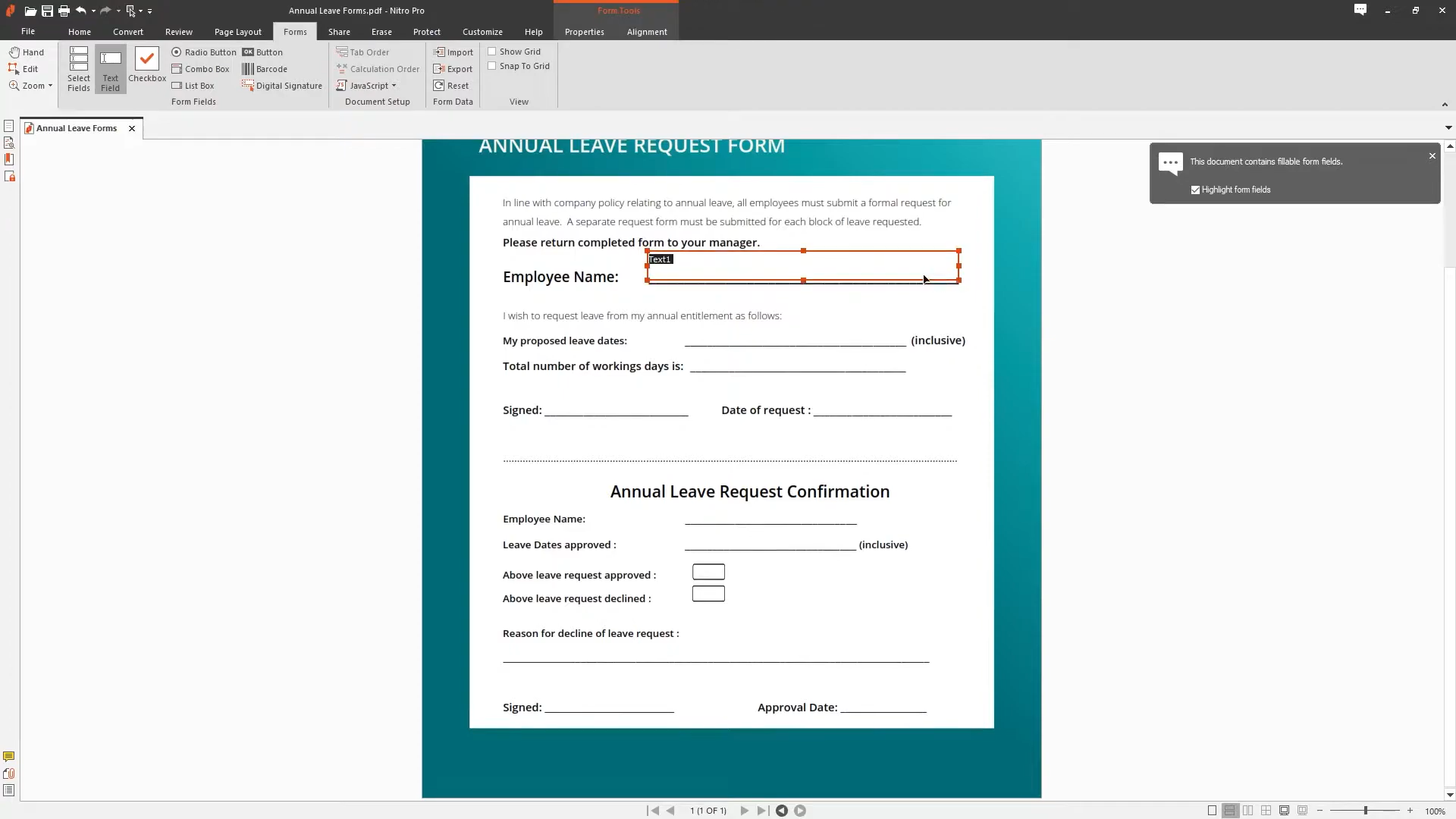Open the Undo history dropdown arrow
Image resolution: width=1456 pixels, height=819 pixels.
click(x=93, y=11)
